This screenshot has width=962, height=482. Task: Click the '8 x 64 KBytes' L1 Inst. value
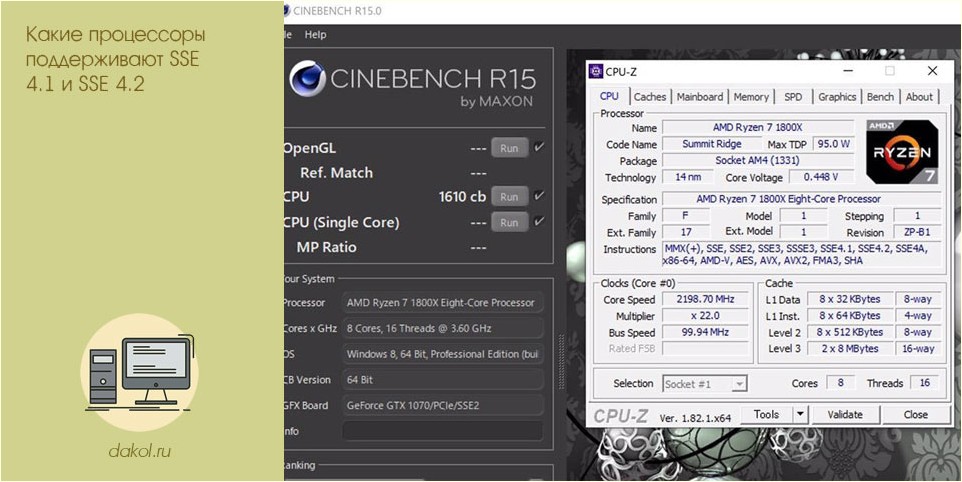[850, 316]
